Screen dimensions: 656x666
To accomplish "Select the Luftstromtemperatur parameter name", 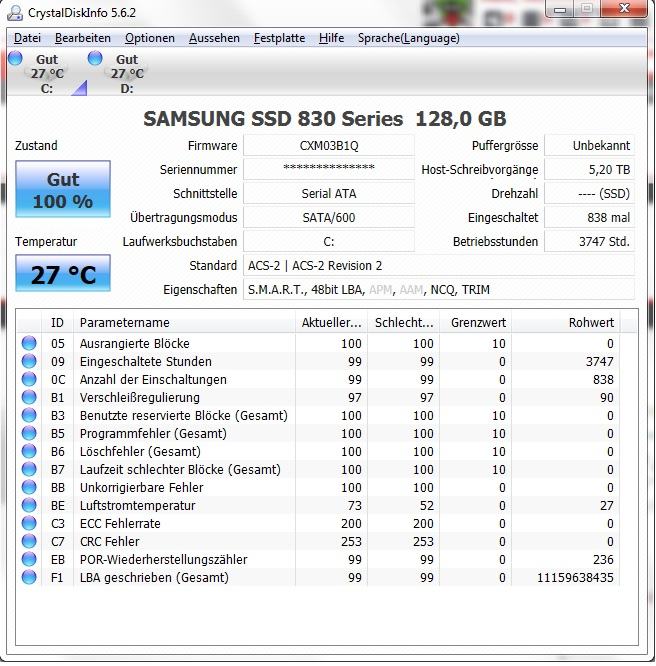I will click(x=138, y=505).
